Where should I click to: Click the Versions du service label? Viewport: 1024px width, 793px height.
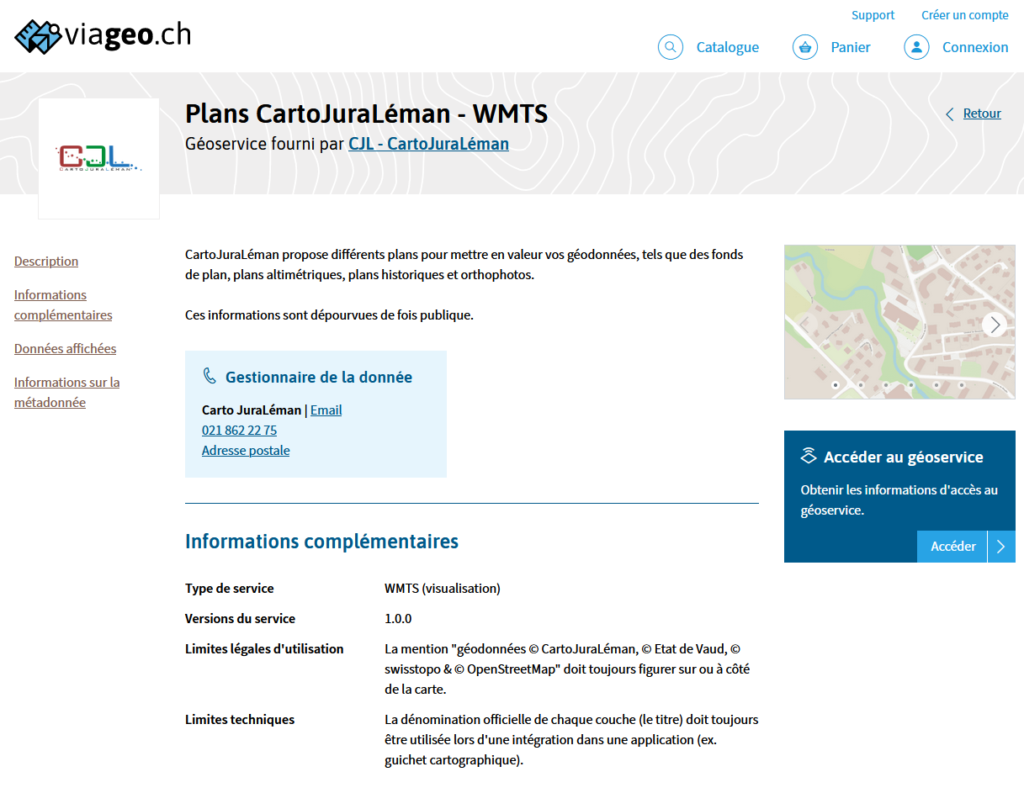(x=240, y=619)
